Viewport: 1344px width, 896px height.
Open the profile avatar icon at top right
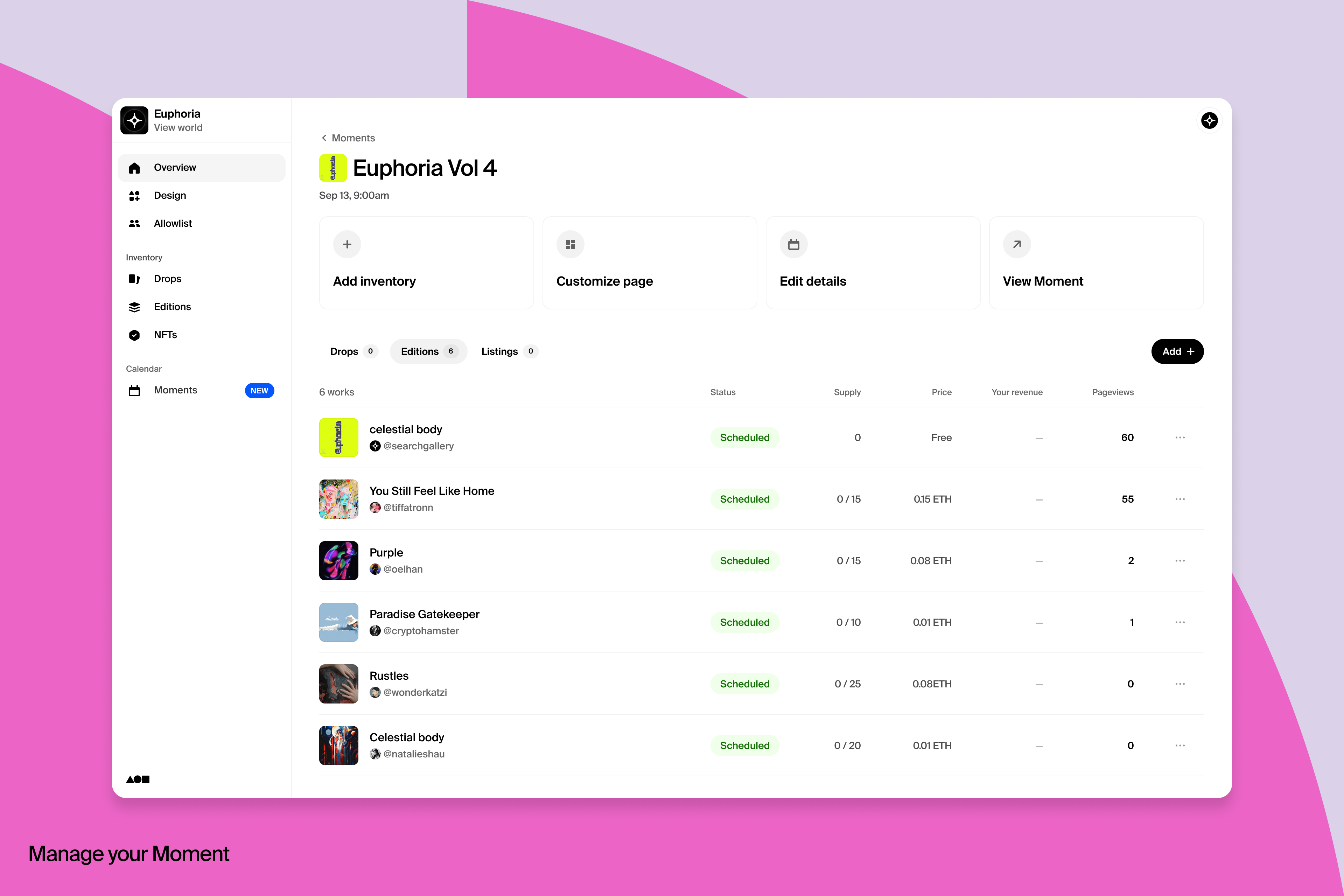click(1209, 120)
